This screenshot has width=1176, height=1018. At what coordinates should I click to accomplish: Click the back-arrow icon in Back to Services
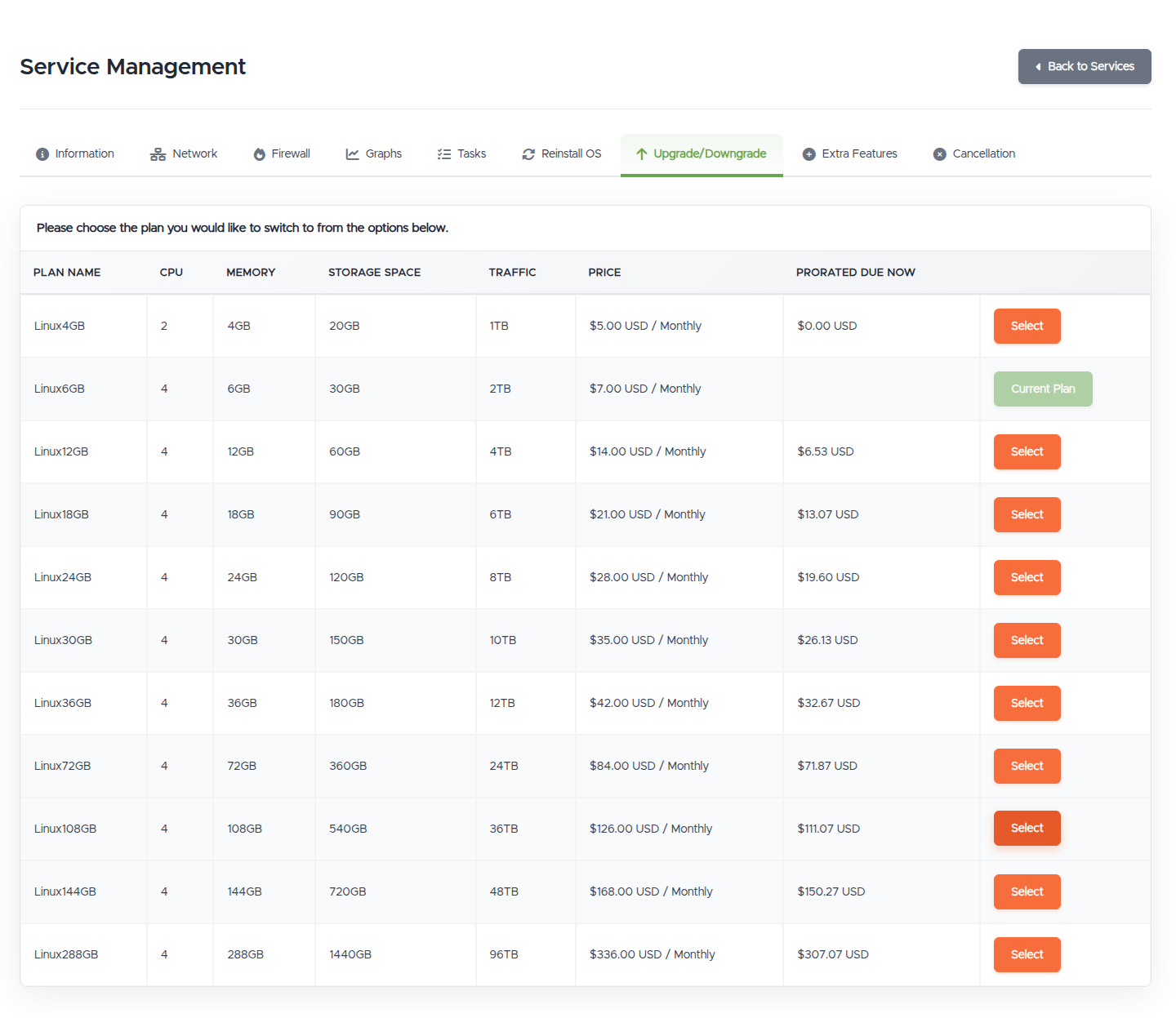click(1038, 67)
